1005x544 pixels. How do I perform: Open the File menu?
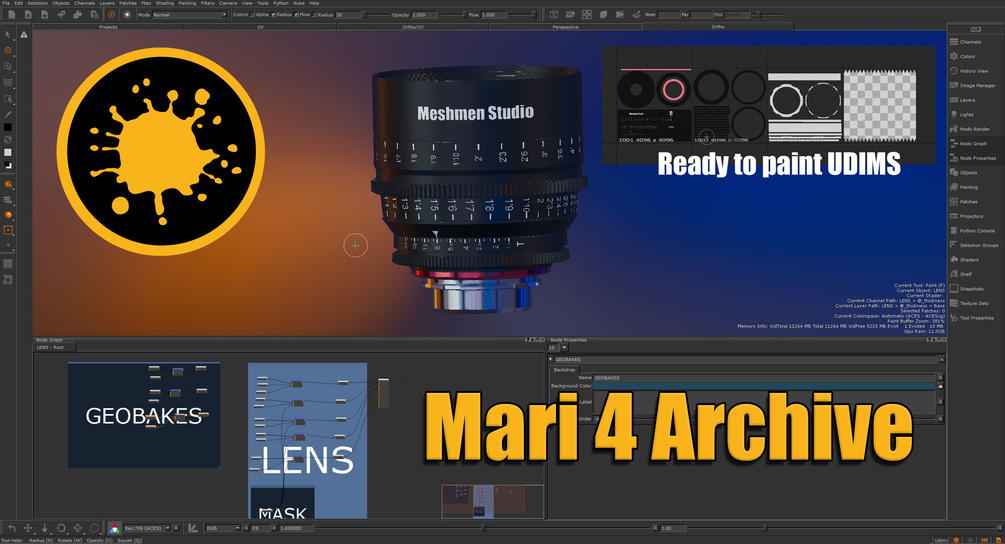6,3
